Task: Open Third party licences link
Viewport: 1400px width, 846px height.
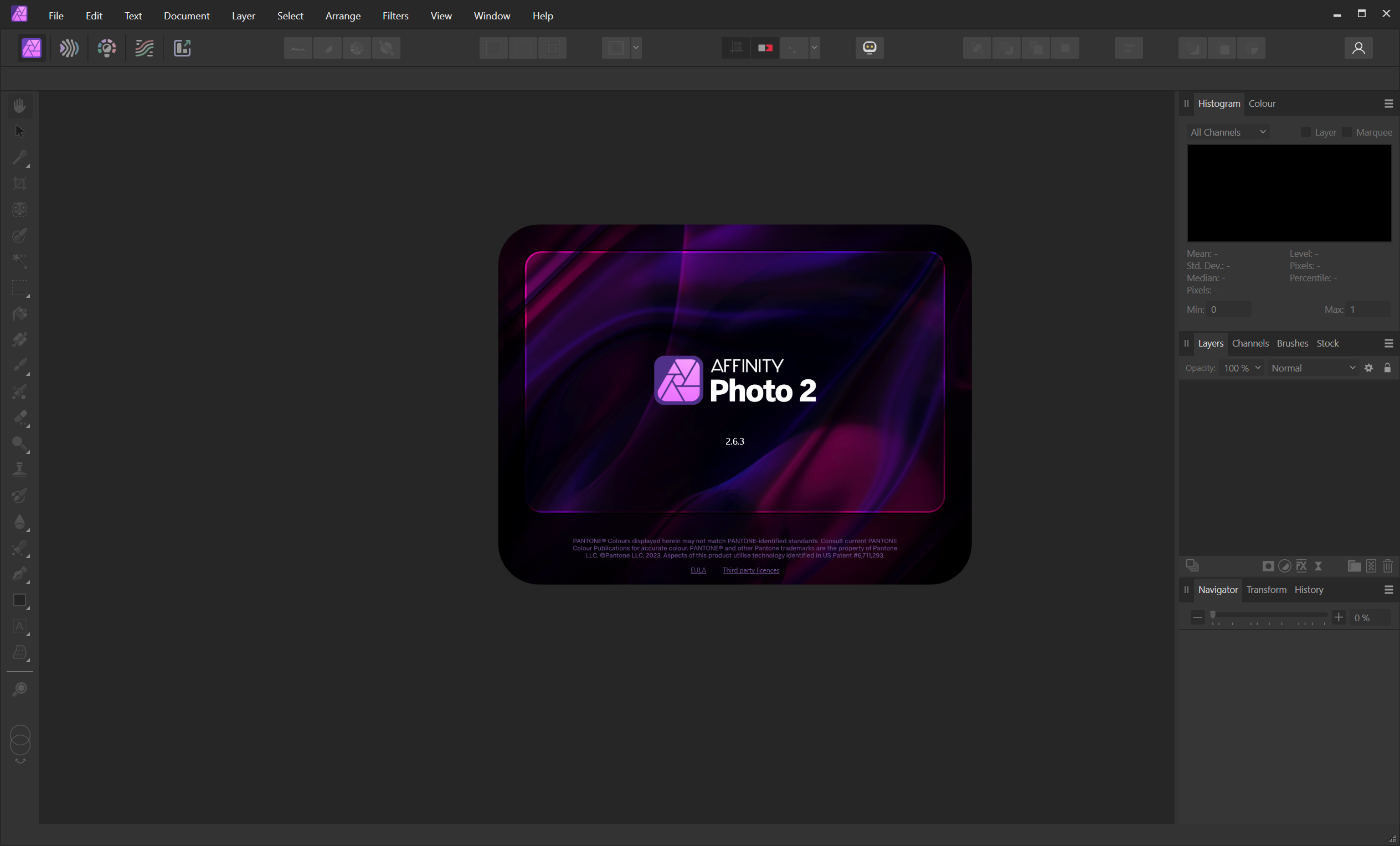Action: [750, 570]
